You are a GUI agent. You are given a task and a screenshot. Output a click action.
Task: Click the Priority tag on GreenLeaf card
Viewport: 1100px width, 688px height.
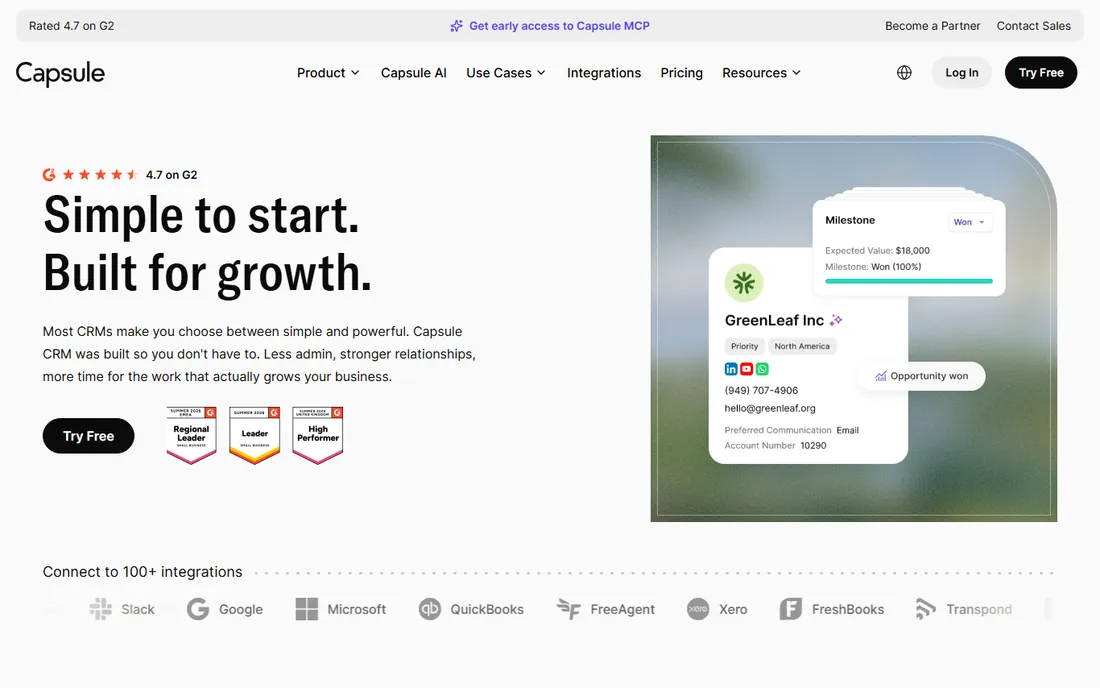(744, 346)
